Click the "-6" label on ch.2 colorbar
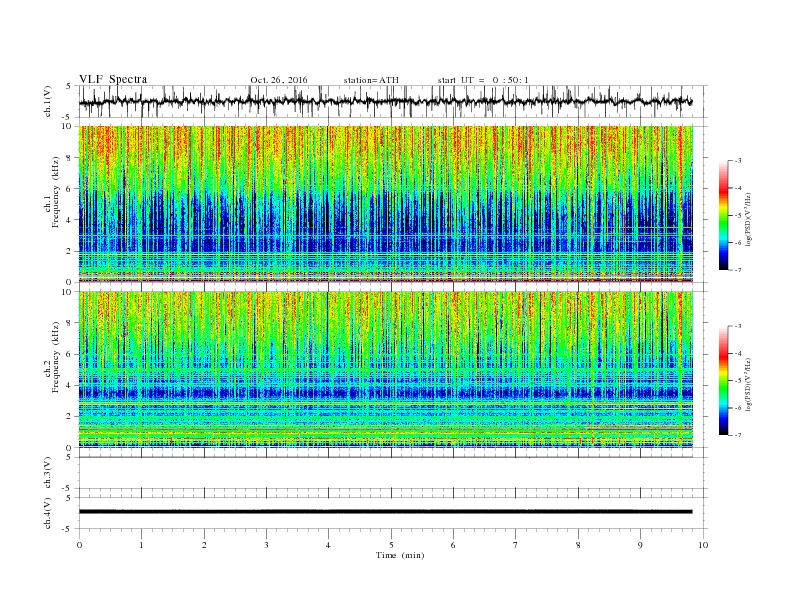Image resolution: width=792 pixels, height=612 pixels. [x=738, y=408]
